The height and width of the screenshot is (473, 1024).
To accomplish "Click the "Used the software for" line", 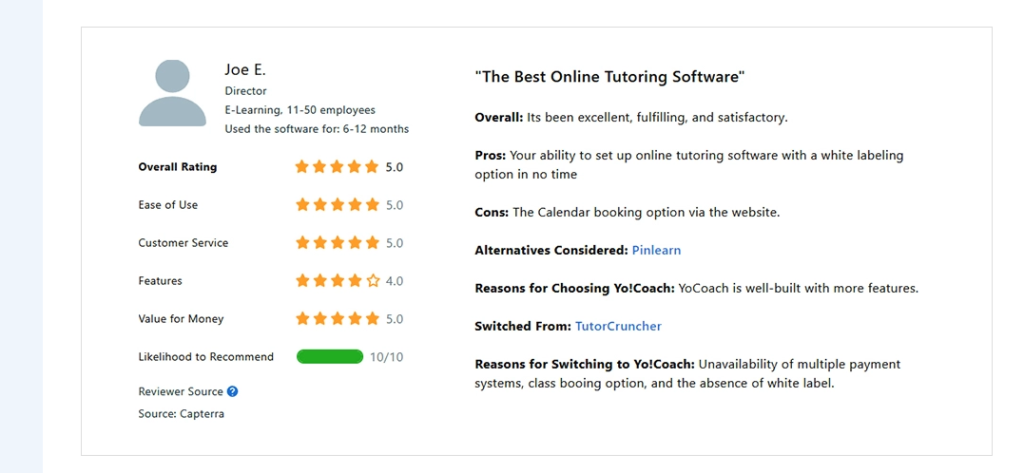I will tap(316, 129).
